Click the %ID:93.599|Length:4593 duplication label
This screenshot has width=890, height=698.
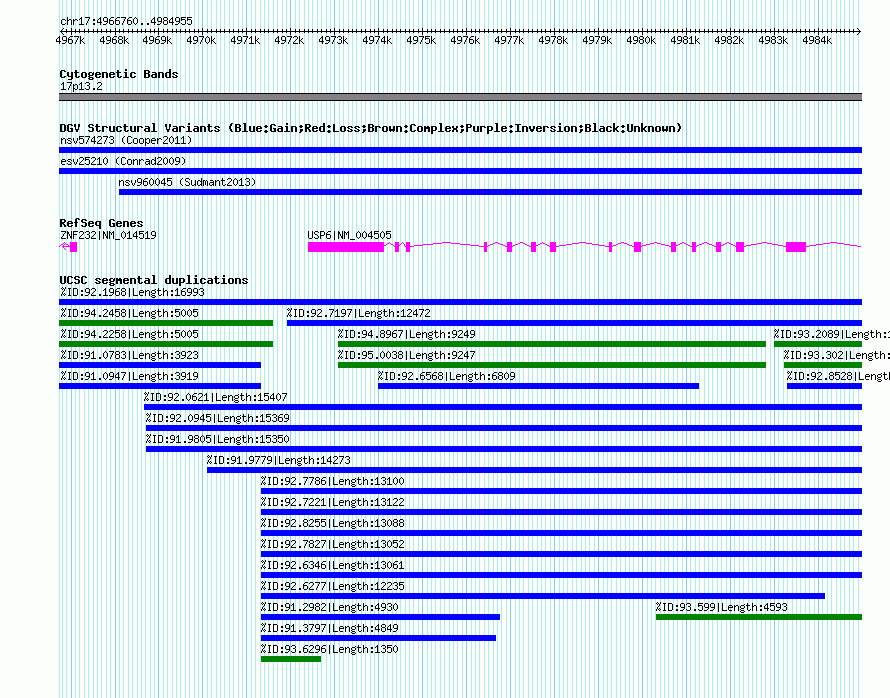721,607
